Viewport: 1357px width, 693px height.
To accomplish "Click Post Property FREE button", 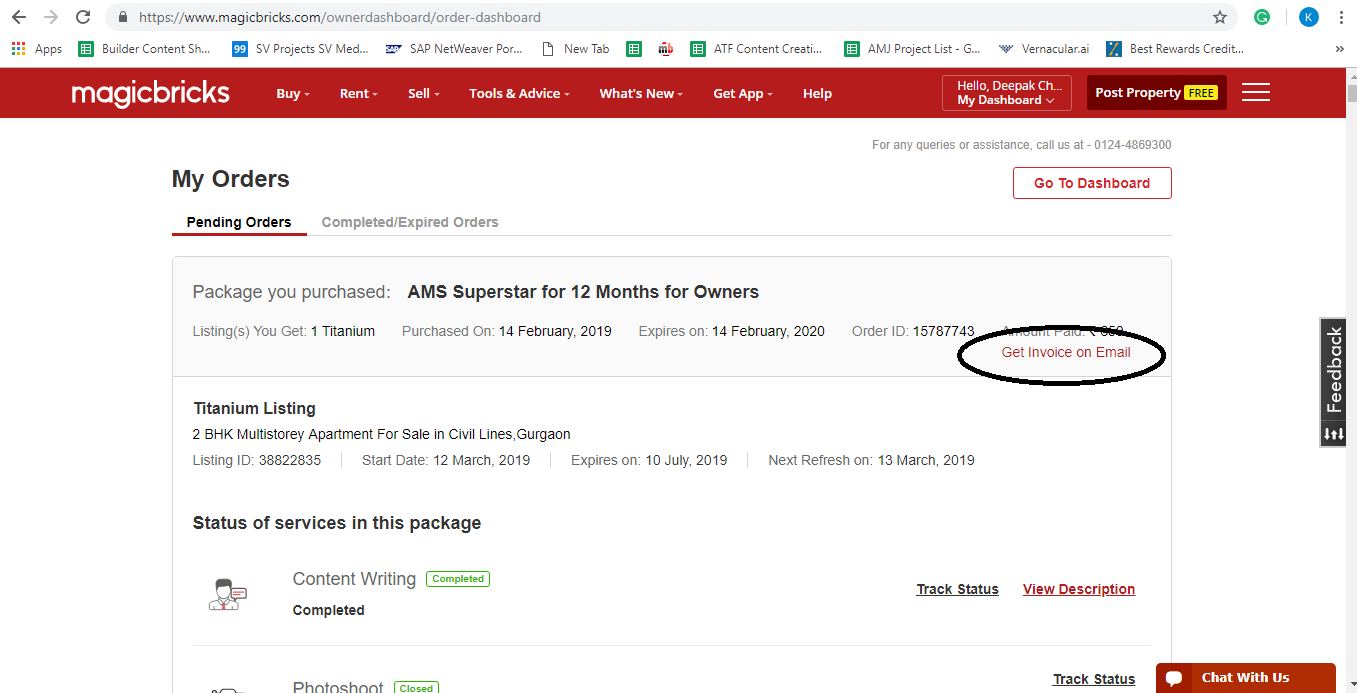I will [x=1155, y=93].
